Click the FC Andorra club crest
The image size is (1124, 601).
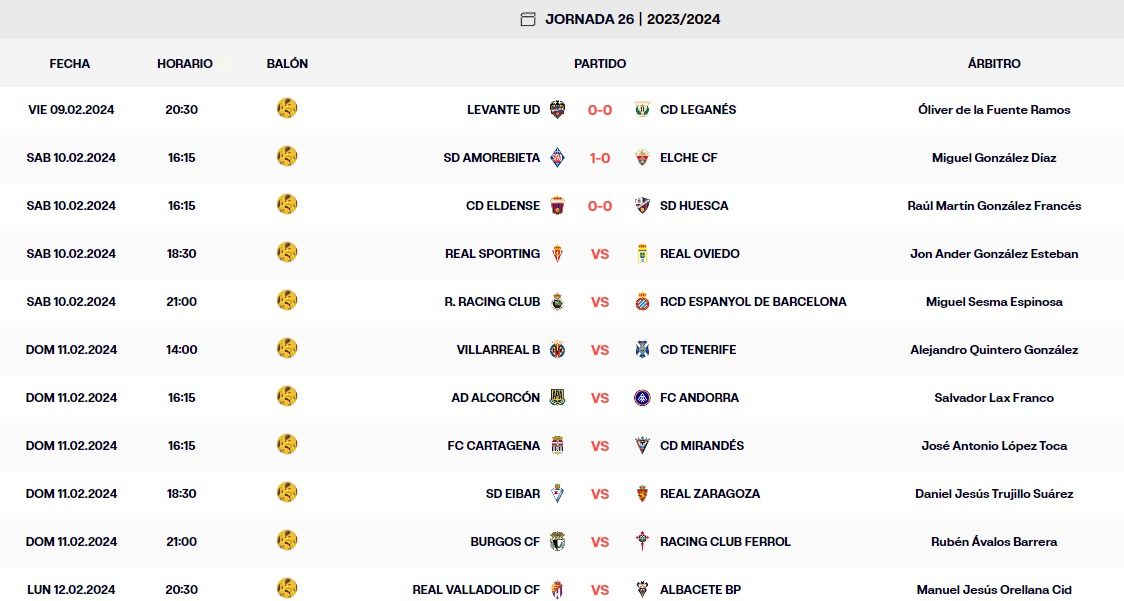[643, 398]
